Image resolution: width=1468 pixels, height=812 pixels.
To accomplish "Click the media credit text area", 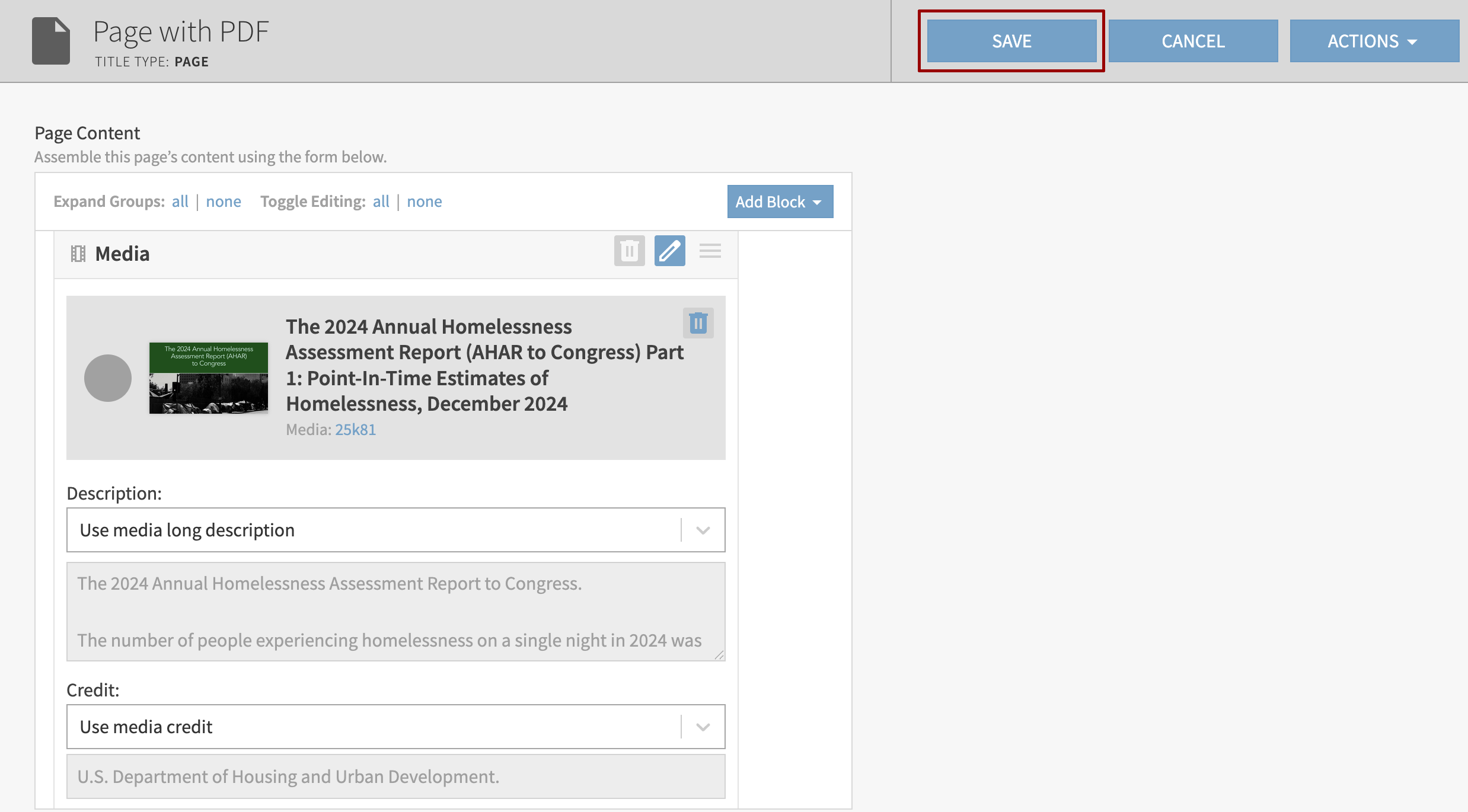I will click(395, 776).
